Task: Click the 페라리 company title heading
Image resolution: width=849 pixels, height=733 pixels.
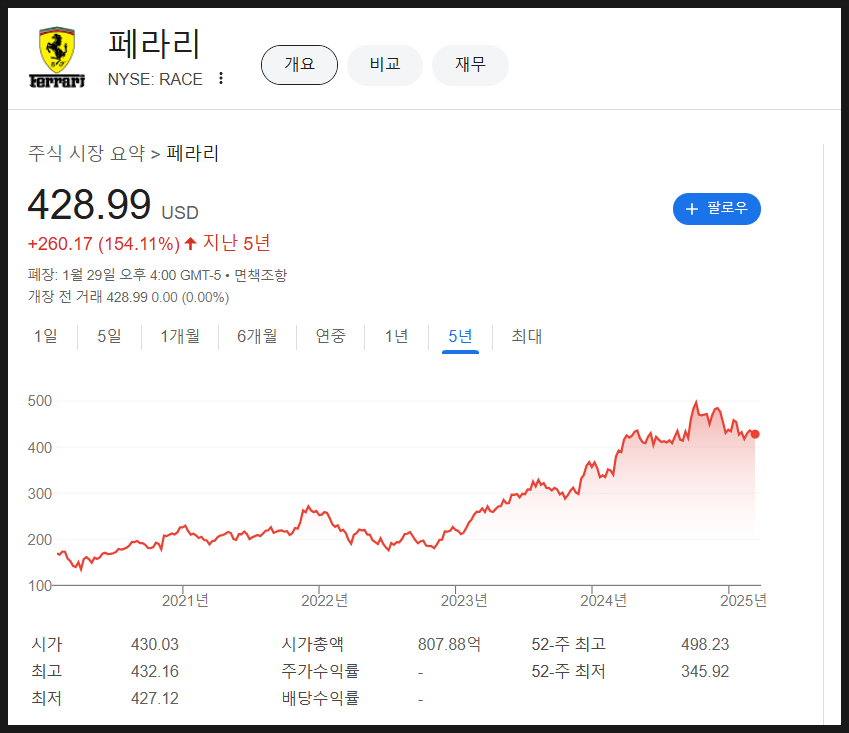Action: (x=154, y=44)
